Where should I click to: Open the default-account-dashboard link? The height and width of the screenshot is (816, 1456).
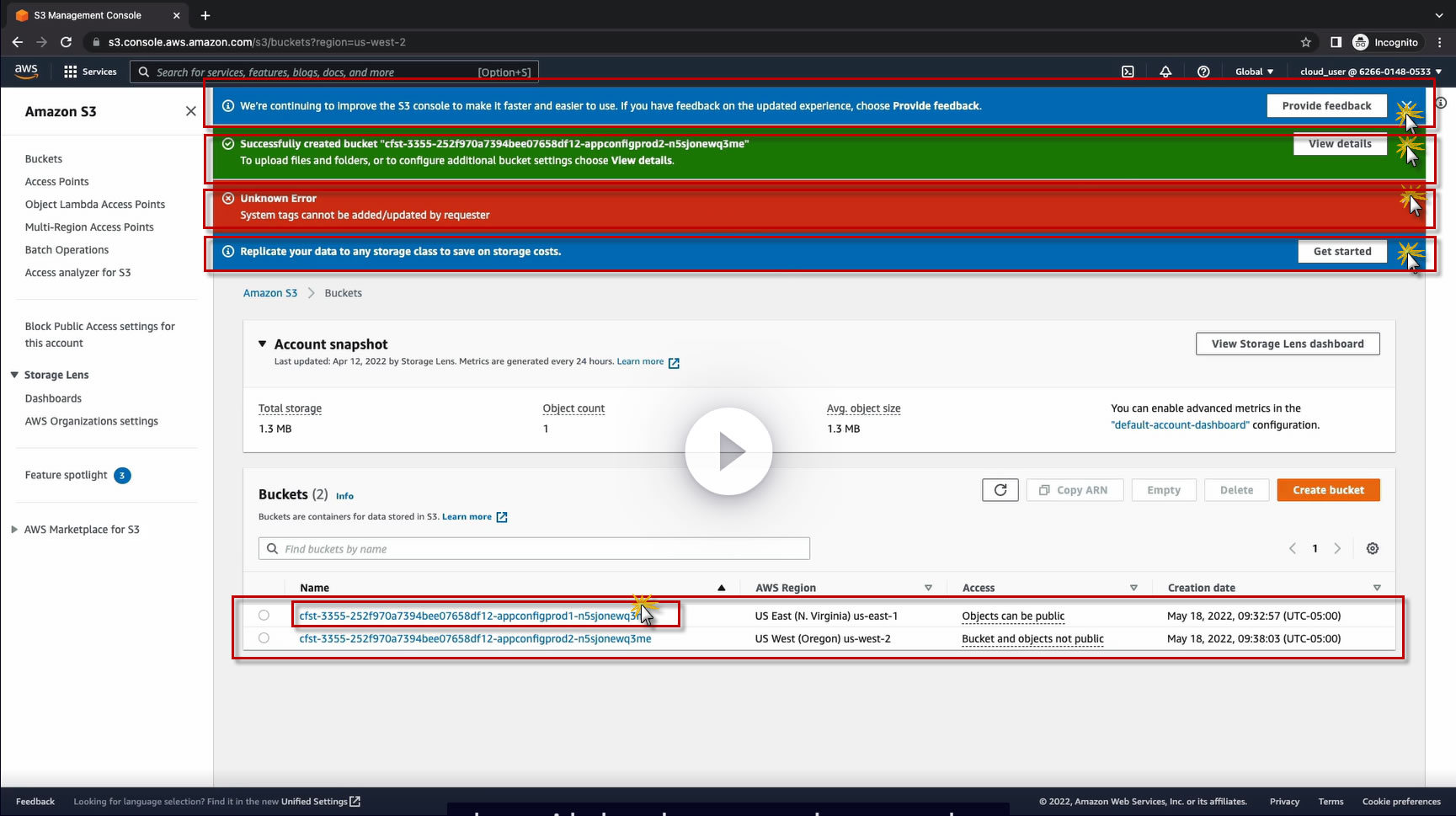coord(1180,425)
